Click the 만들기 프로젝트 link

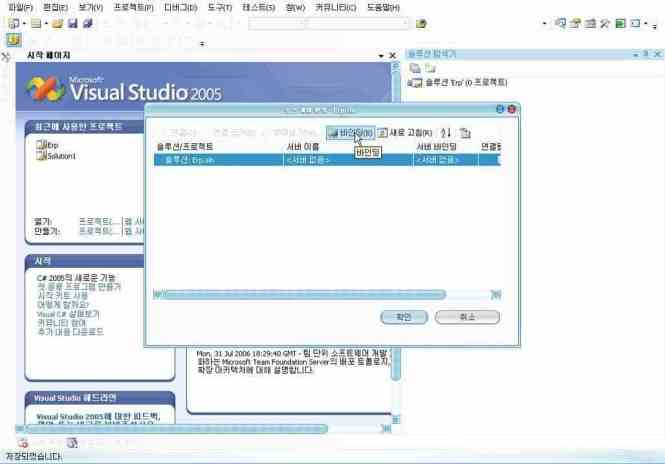[100, 231]
